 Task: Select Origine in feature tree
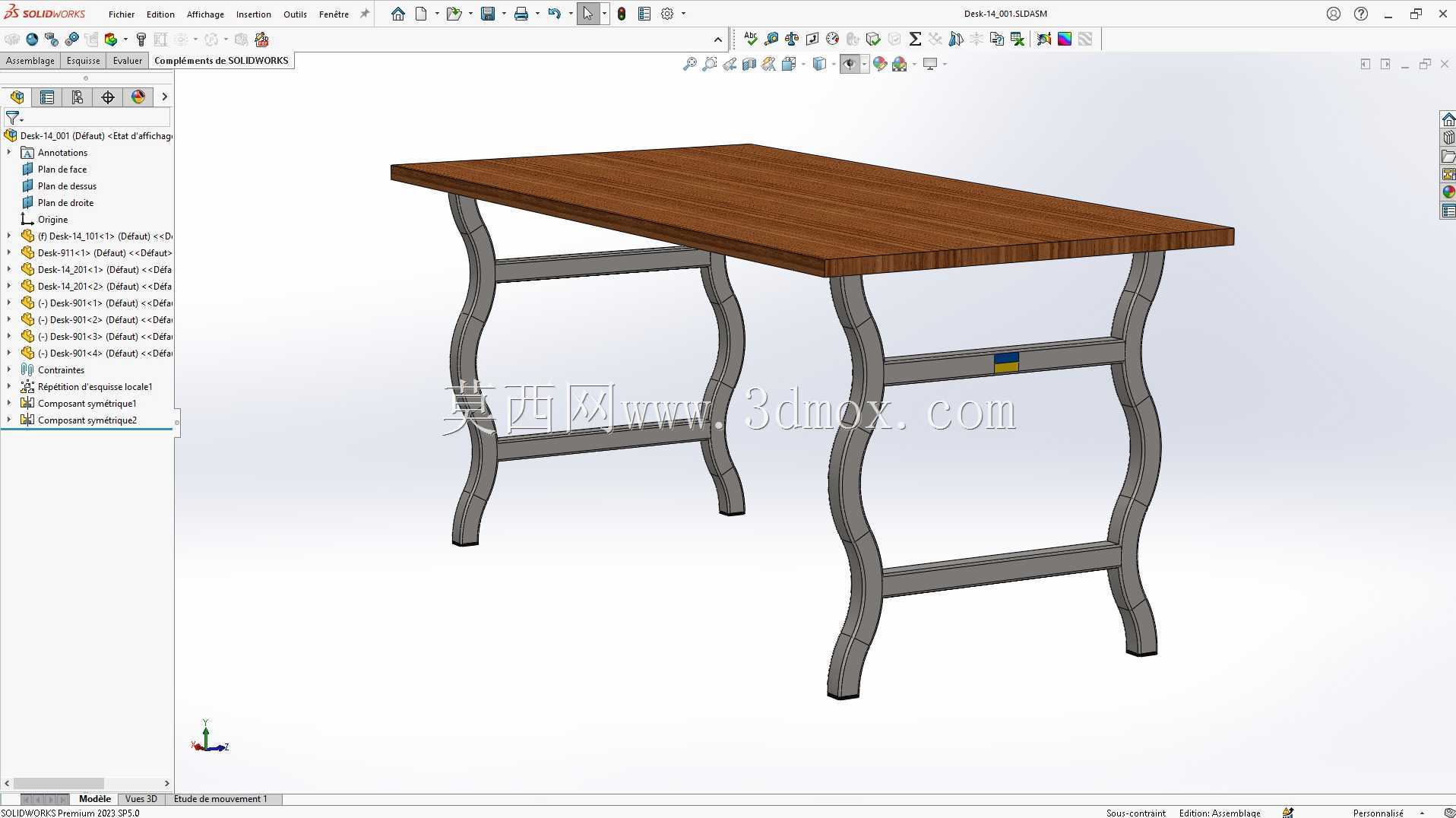click(52, 220)
